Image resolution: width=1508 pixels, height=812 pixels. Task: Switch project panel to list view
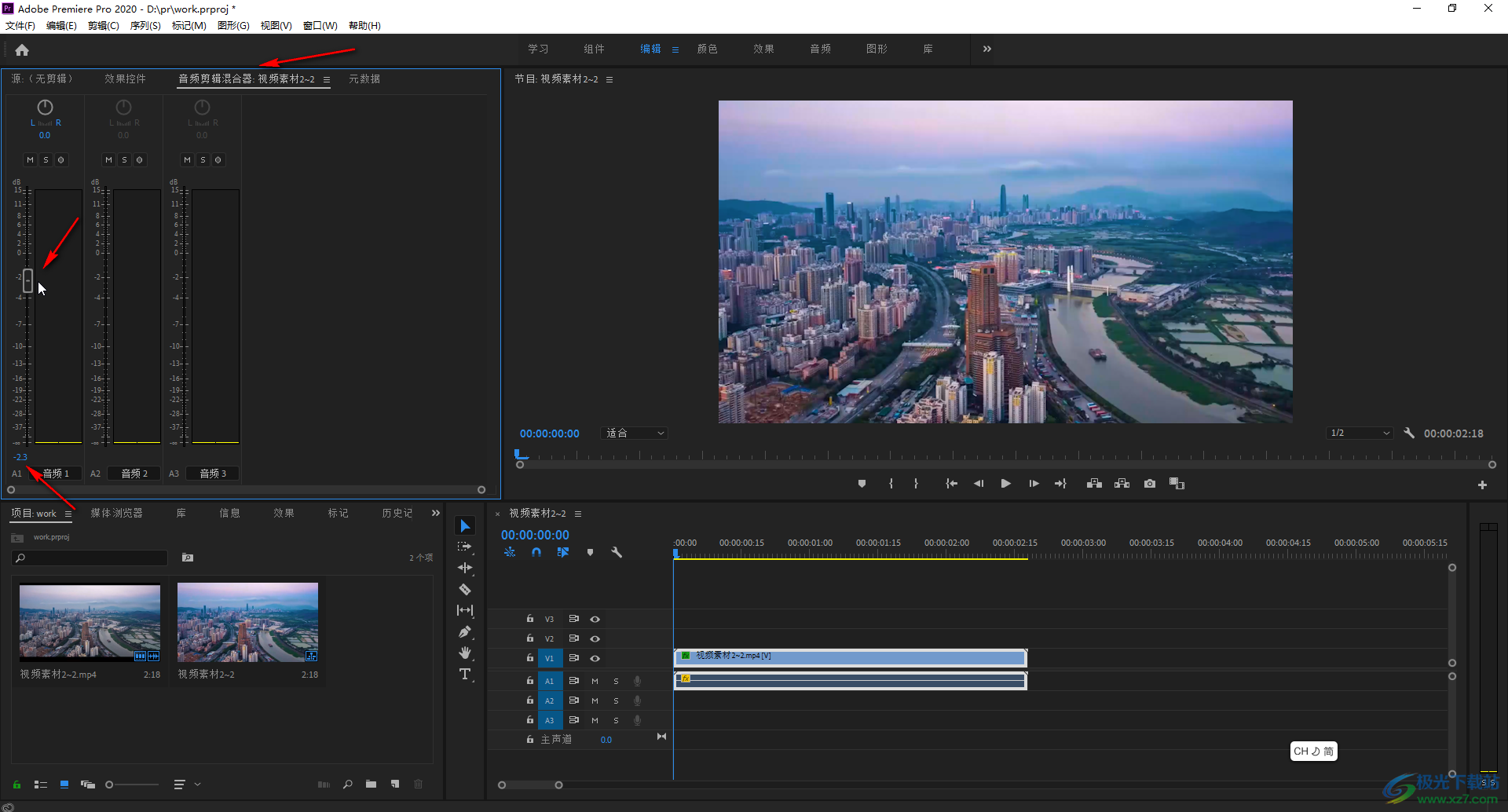[41, 785]
